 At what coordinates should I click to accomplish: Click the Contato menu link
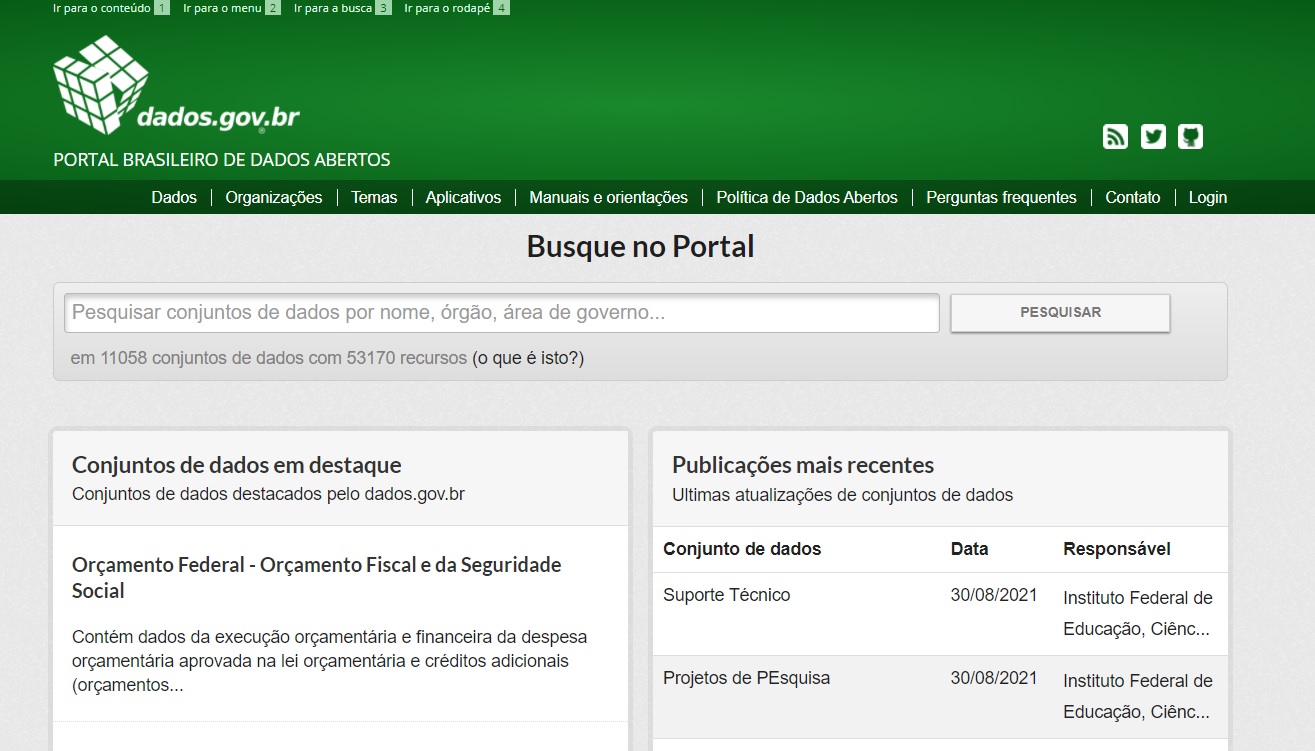(1132, 198)
